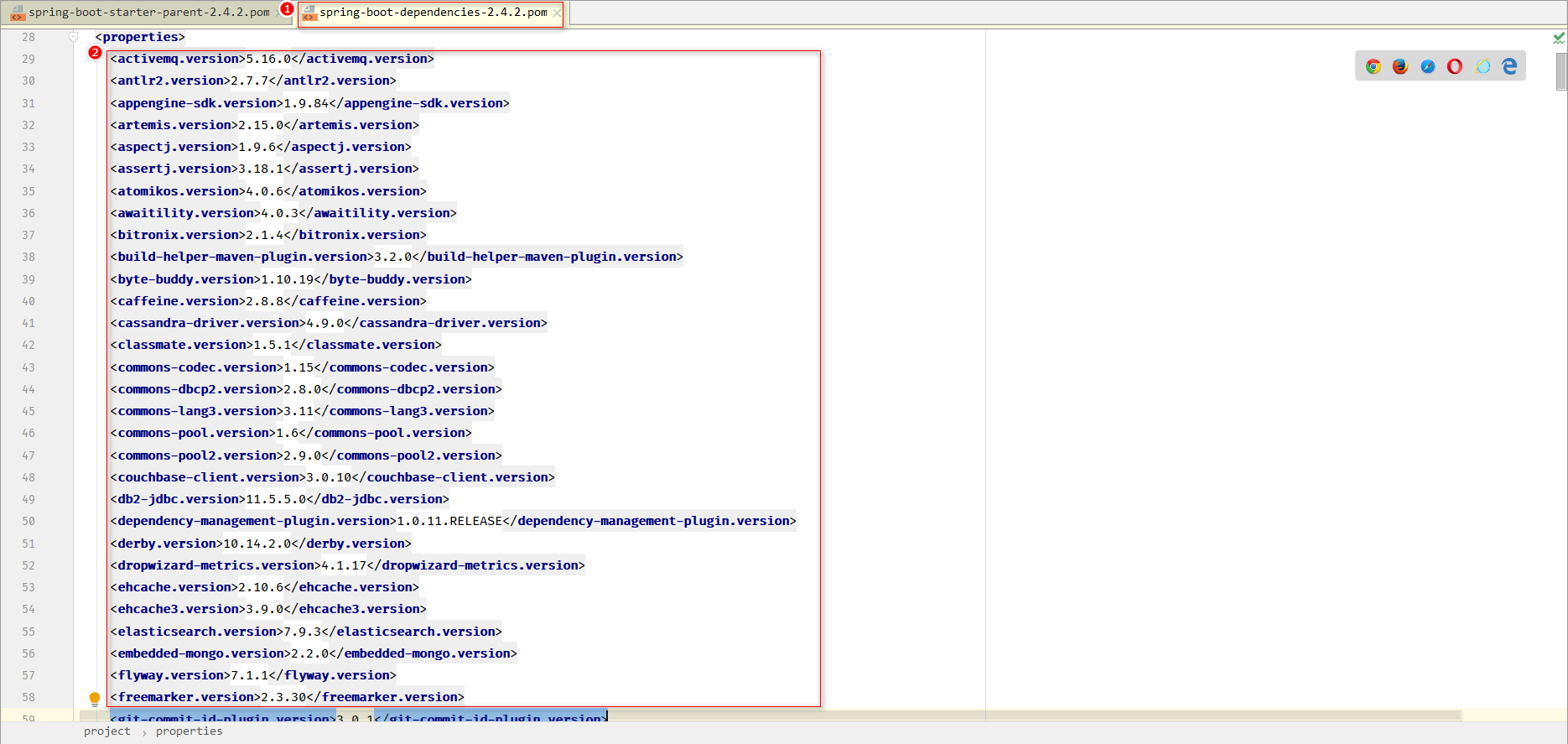
Task: Open in Opera browser icon
Action: [x=1455, y=66]
